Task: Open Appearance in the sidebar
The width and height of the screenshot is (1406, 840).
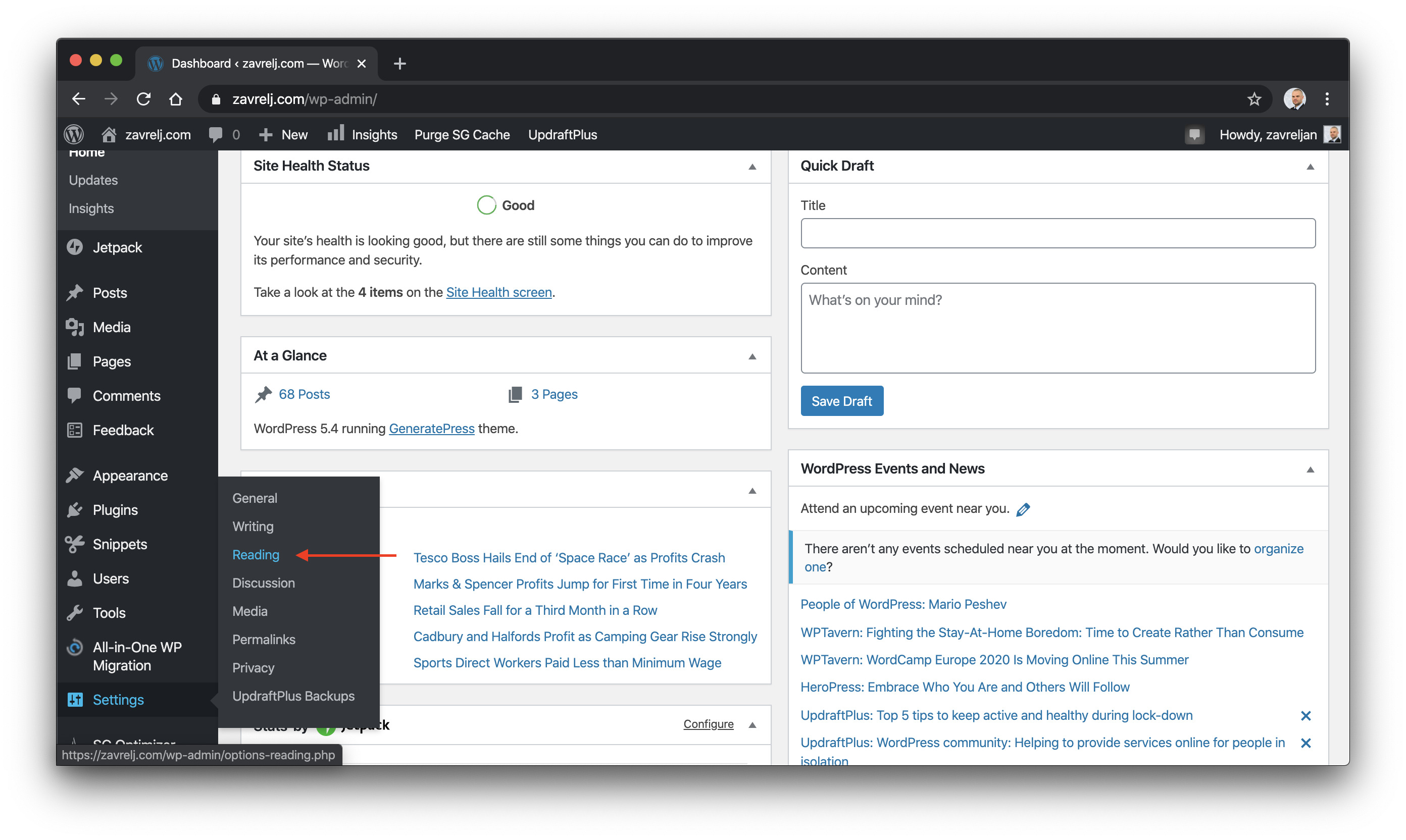Action: point(130,476)
